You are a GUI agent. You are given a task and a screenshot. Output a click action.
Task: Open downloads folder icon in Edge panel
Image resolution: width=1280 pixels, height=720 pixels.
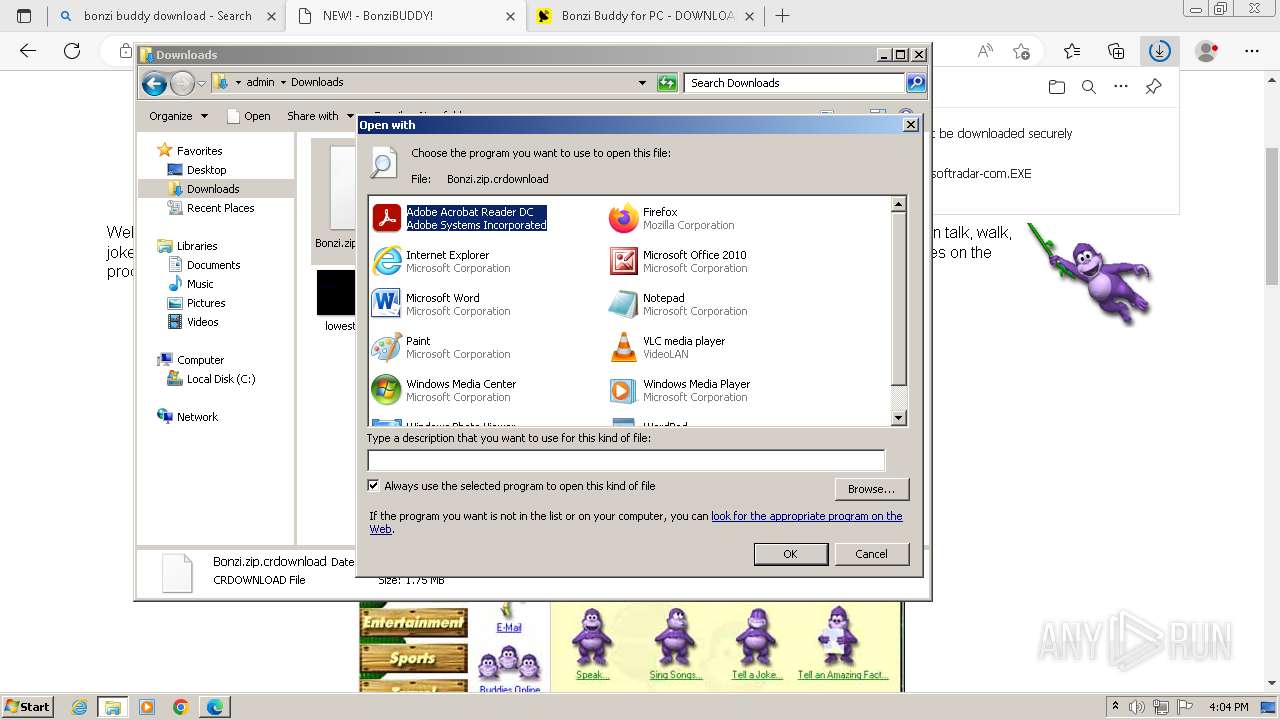(x=1057, y=87)
